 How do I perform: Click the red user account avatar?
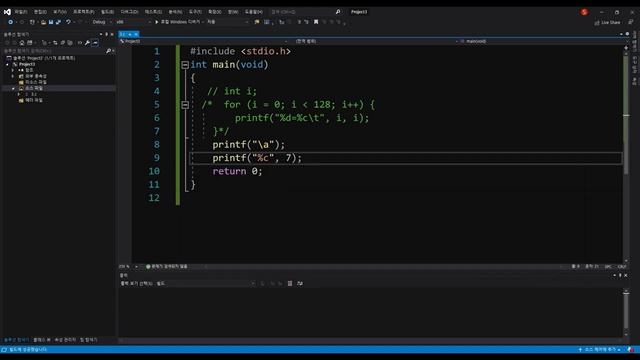click(x=584, y=12)
